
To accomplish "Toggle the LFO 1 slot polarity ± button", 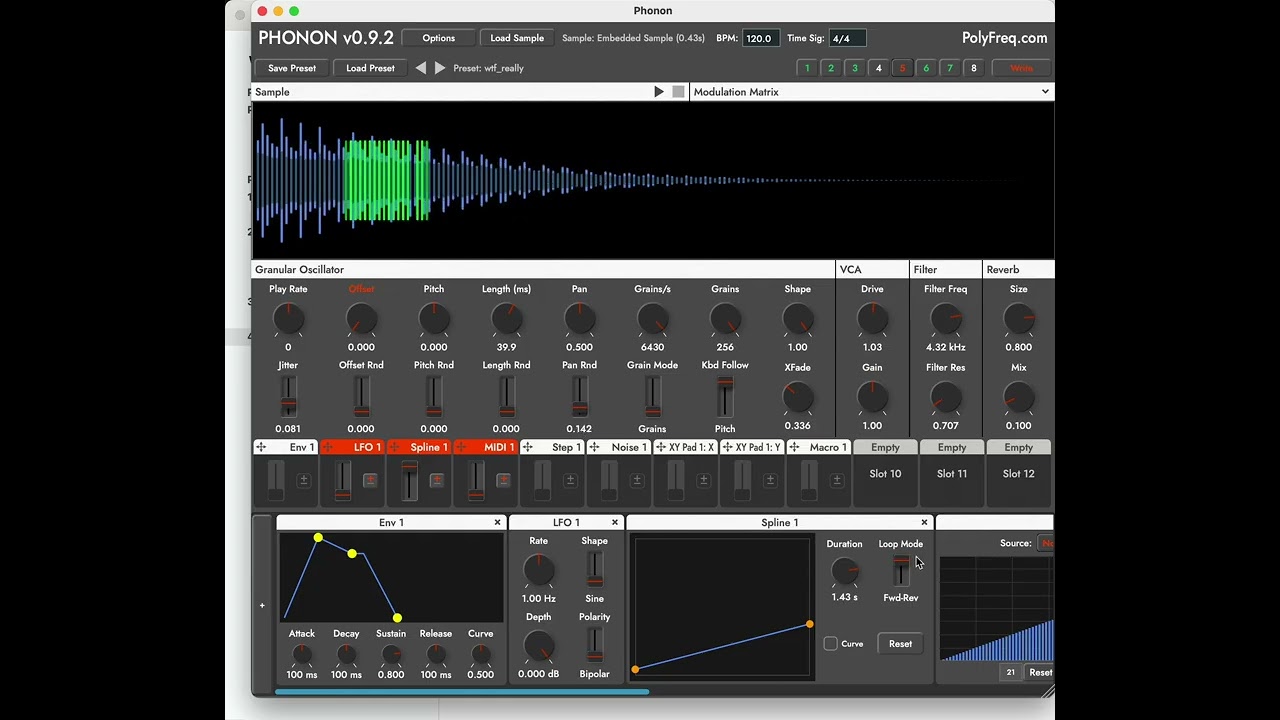I will tap(370, 480).
